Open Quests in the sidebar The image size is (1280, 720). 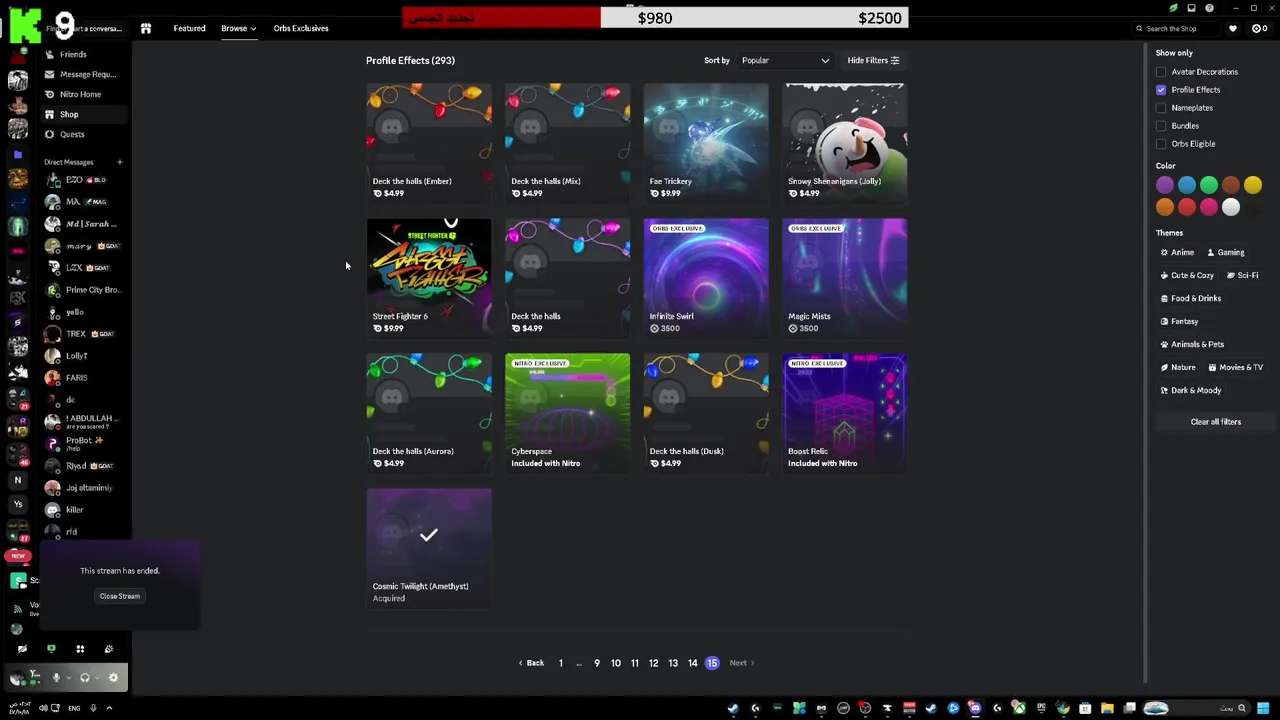72,134
